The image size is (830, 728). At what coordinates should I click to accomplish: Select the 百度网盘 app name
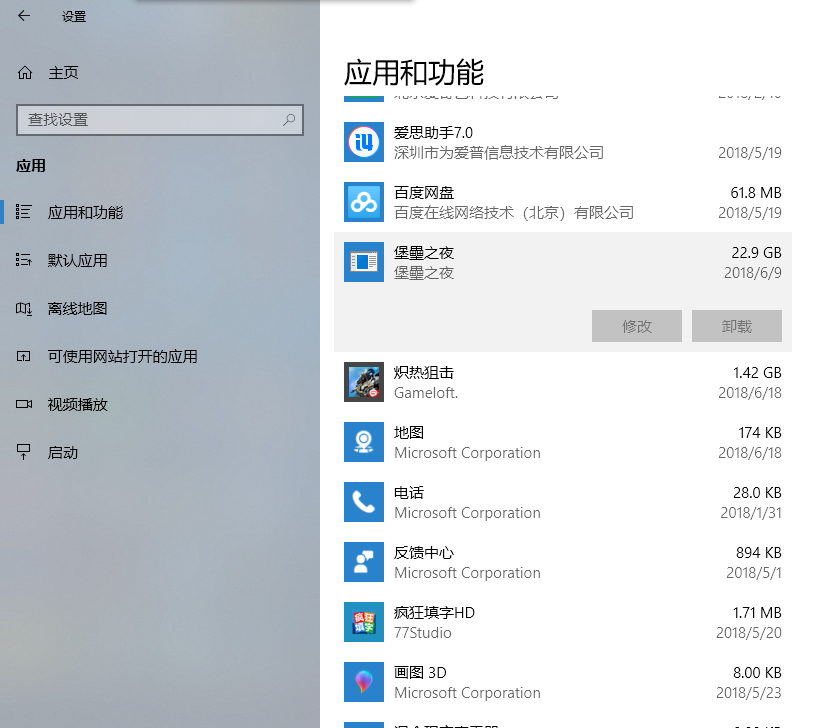click(423, 193)
